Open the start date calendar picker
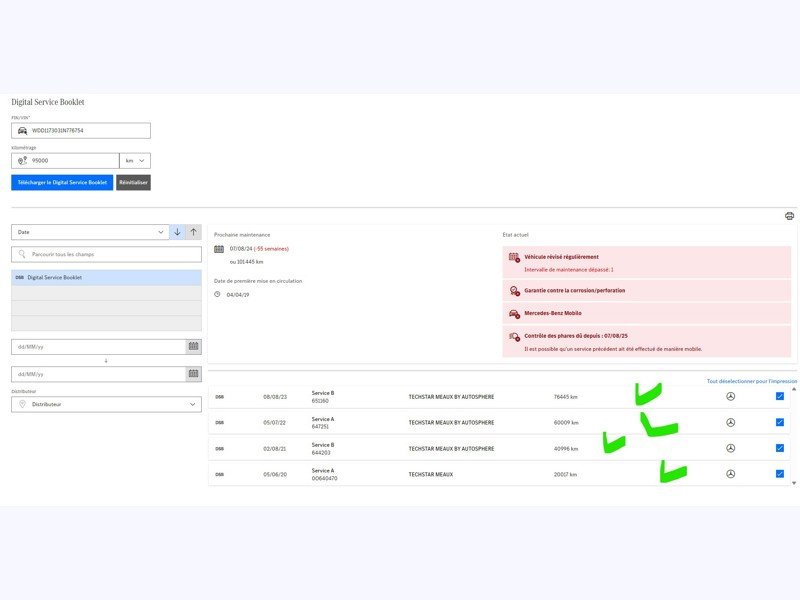800x600 pixels. [193, 347]
